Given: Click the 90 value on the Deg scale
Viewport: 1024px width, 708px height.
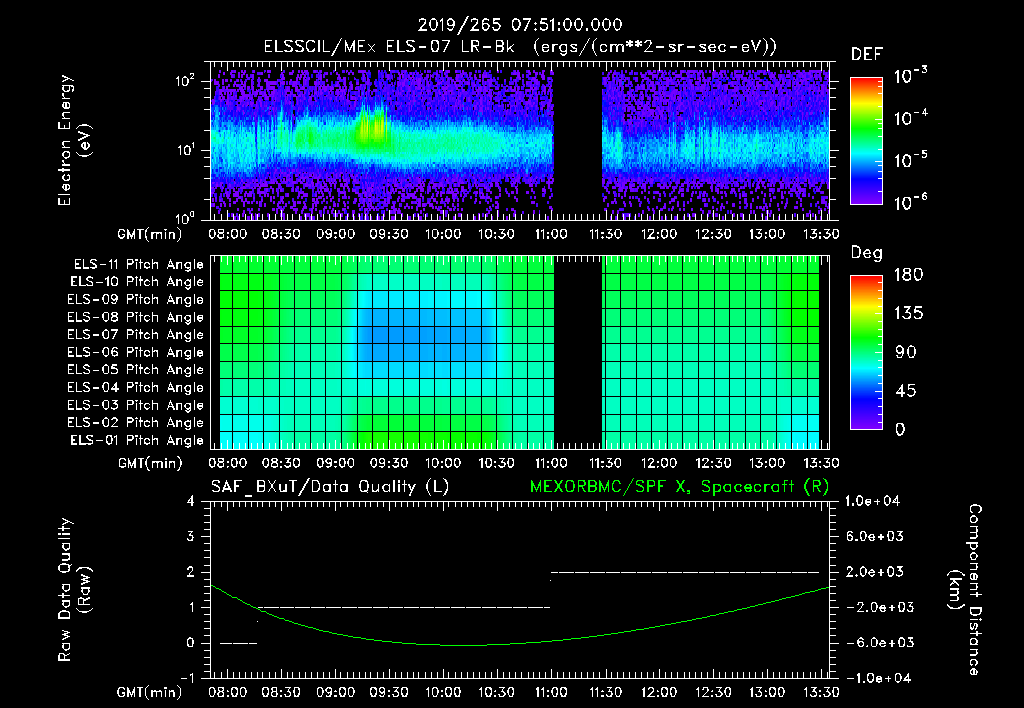Looking at the screenshot, I should click(906, 352).
